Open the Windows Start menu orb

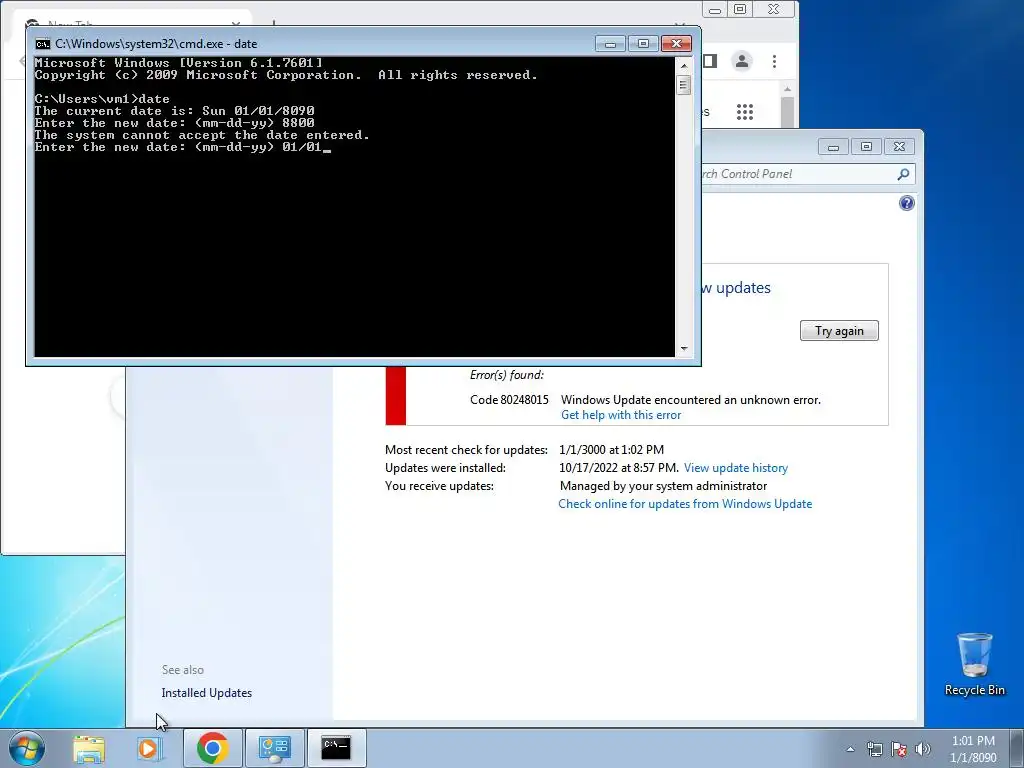click(x=27, y=748)
